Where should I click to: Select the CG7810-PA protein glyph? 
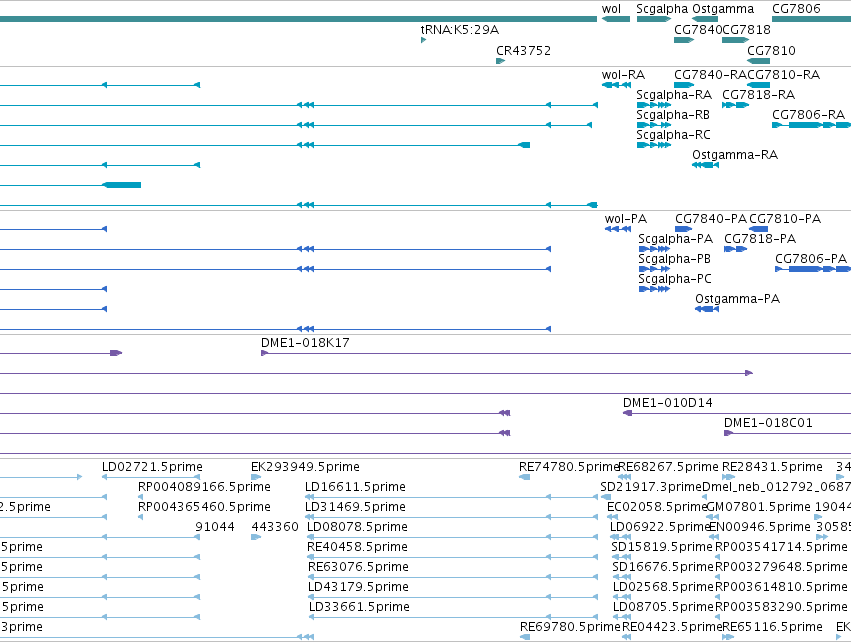click(x=759, y=229)
